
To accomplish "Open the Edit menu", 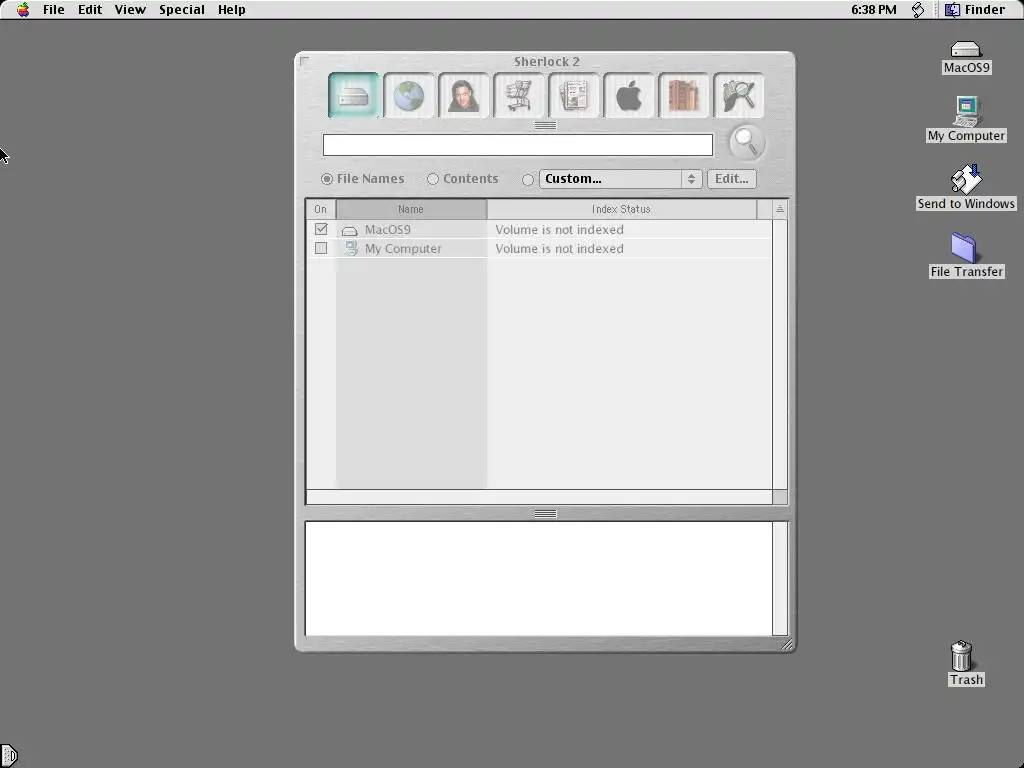I will tap(89, 10).
